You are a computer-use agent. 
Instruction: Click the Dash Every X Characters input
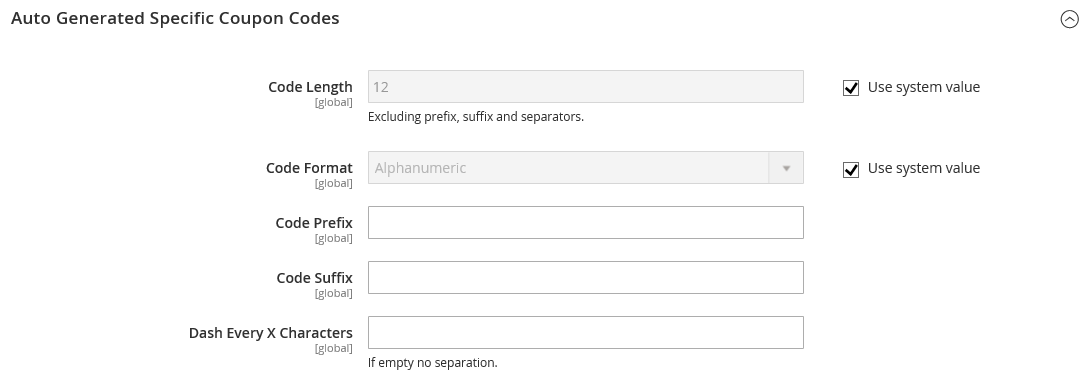[586, 332]
